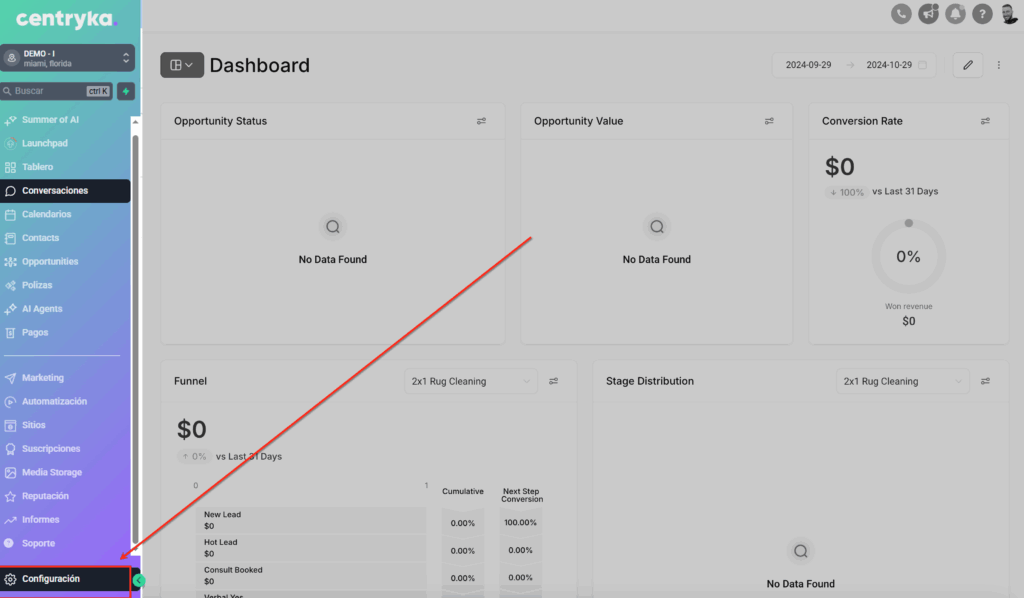Open the Funnel 2x1 Rug Cleaning dropdown
1024x598 pixels.
(471, 381)
